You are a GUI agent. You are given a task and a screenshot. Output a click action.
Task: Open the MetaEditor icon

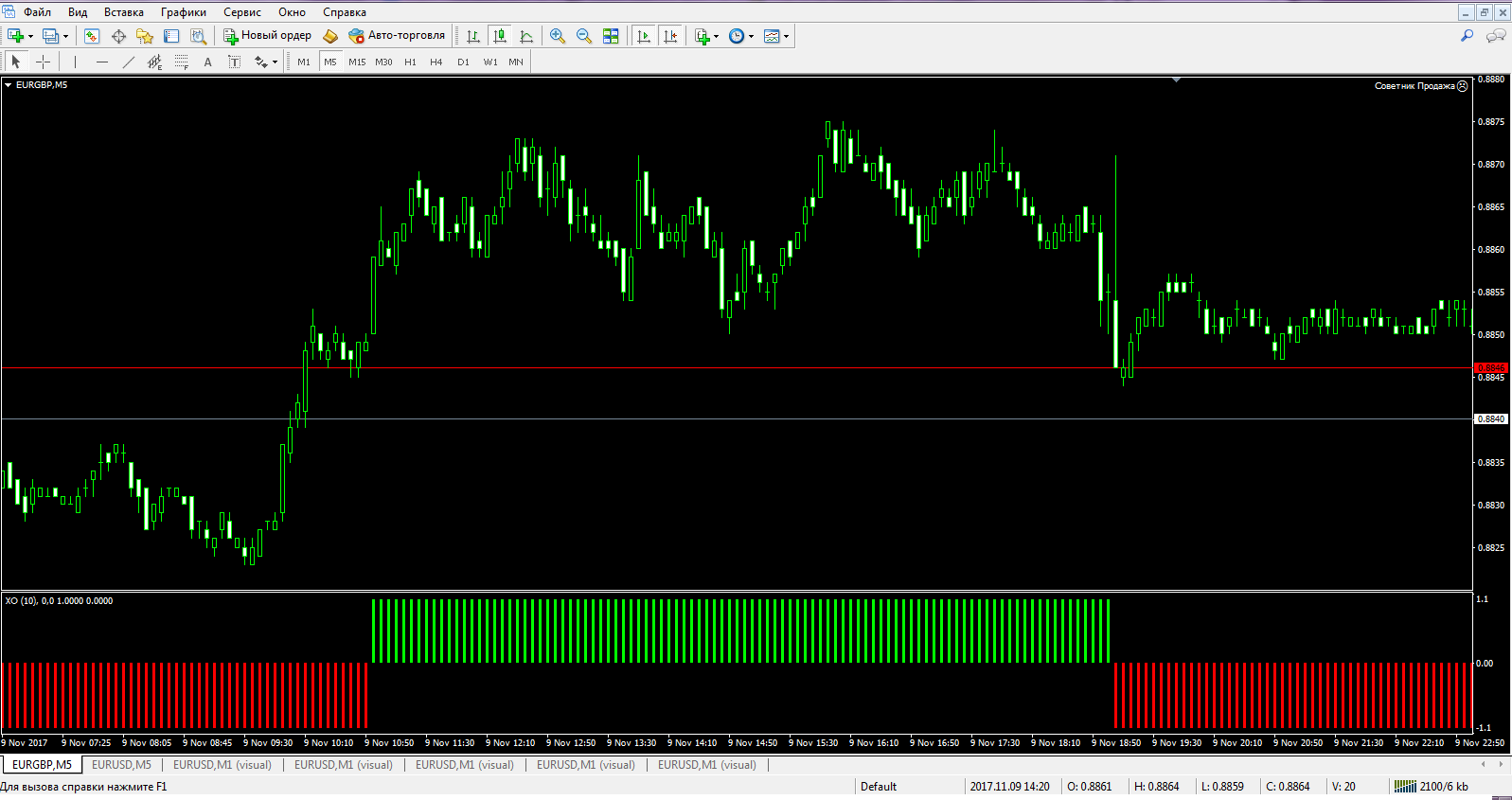tap(330, 36)
